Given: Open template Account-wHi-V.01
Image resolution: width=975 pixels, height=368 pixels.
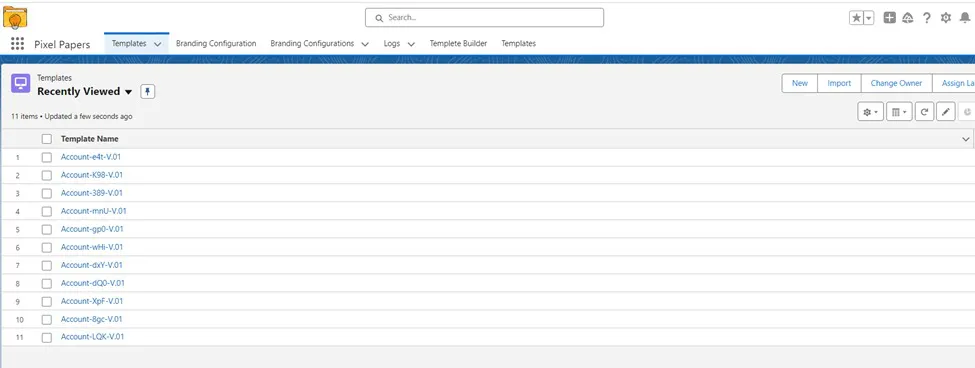Looking at the screenshot, I should 91,247.
